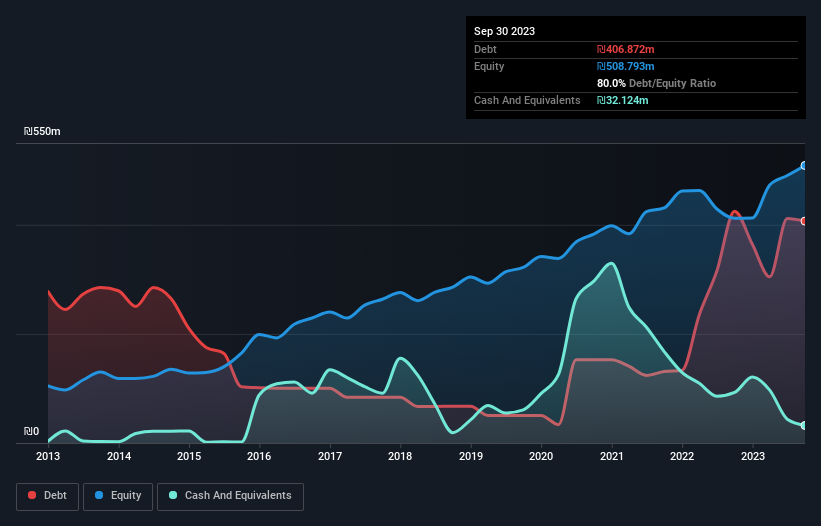The height and width of the screenshot is (526, 821).
Task: Click the teal Cash legend dot
Action: click(x=173, y=495)
